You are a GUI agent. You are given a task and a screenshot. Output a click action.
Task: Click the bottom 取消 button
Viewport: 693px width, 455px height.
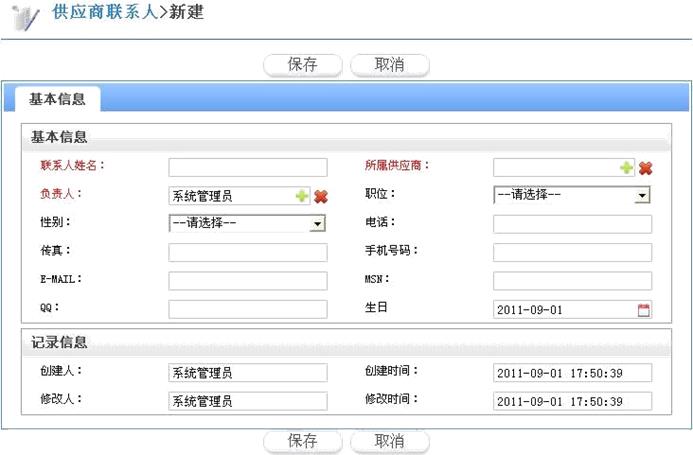[x=389, y=441]
